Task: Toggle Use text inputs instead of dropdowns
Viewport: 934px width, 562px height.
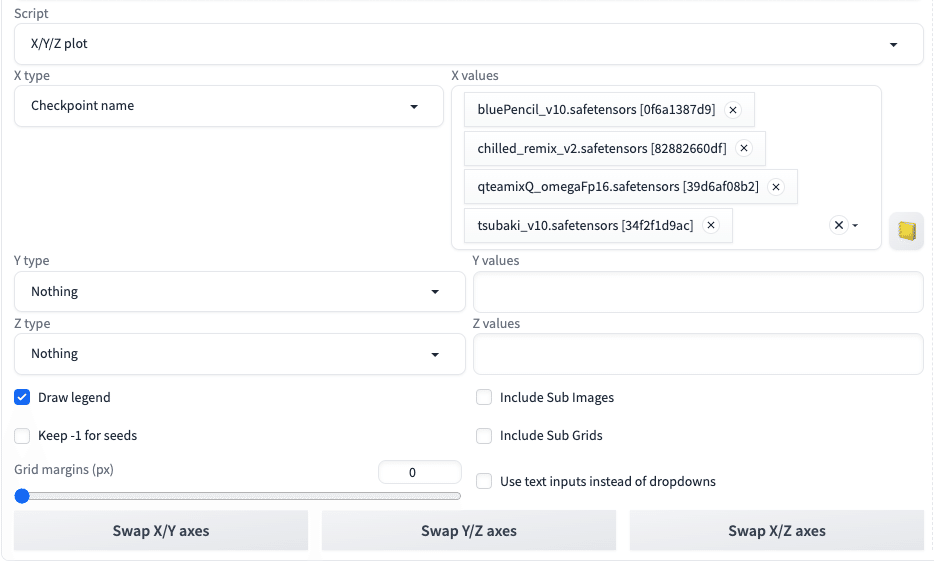Action: click(484, 481)
